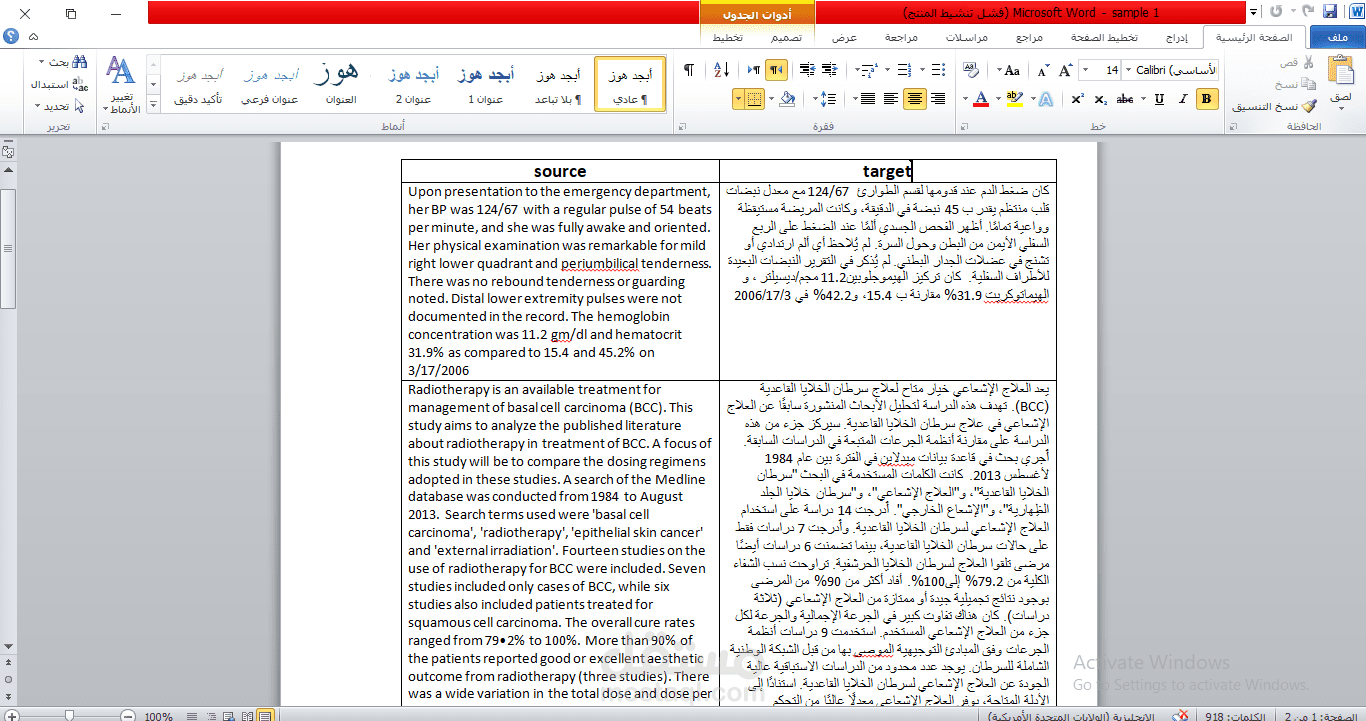This screenshot has height=721, width=1366.
Task: Toggle strikethrough (abc) formatting
Action: point(1124,98)
